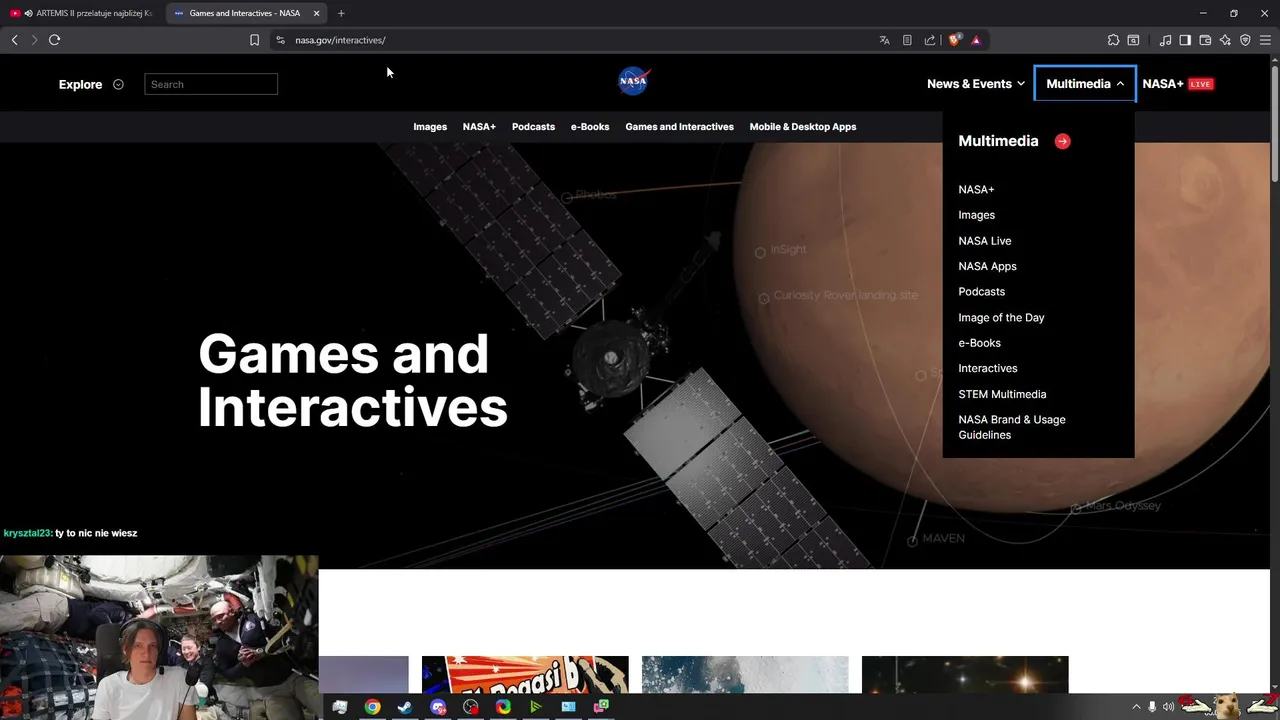The image size is (1280, 720).
Task: View site information icon in address bar
Action: point(280,40)
